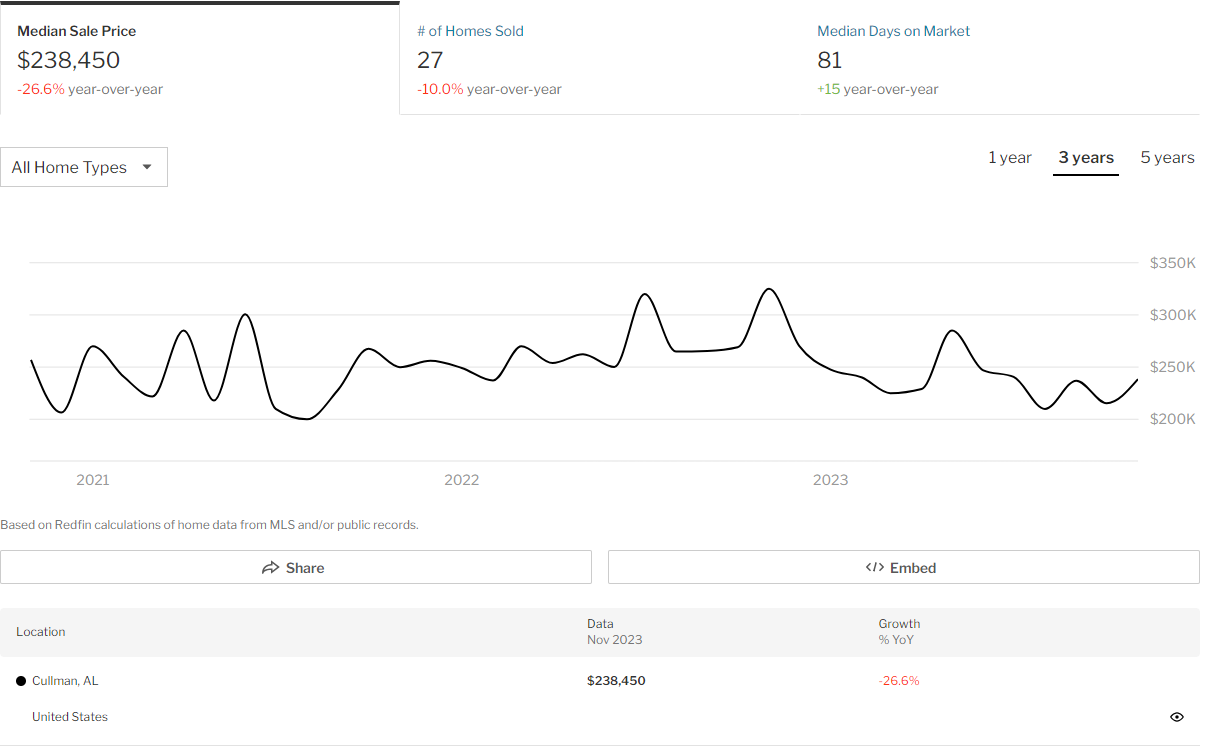Viewport: 1221px width, 750px height.
Task: Click the 2022 label on chart axis
Action: (x=461, y=480)
